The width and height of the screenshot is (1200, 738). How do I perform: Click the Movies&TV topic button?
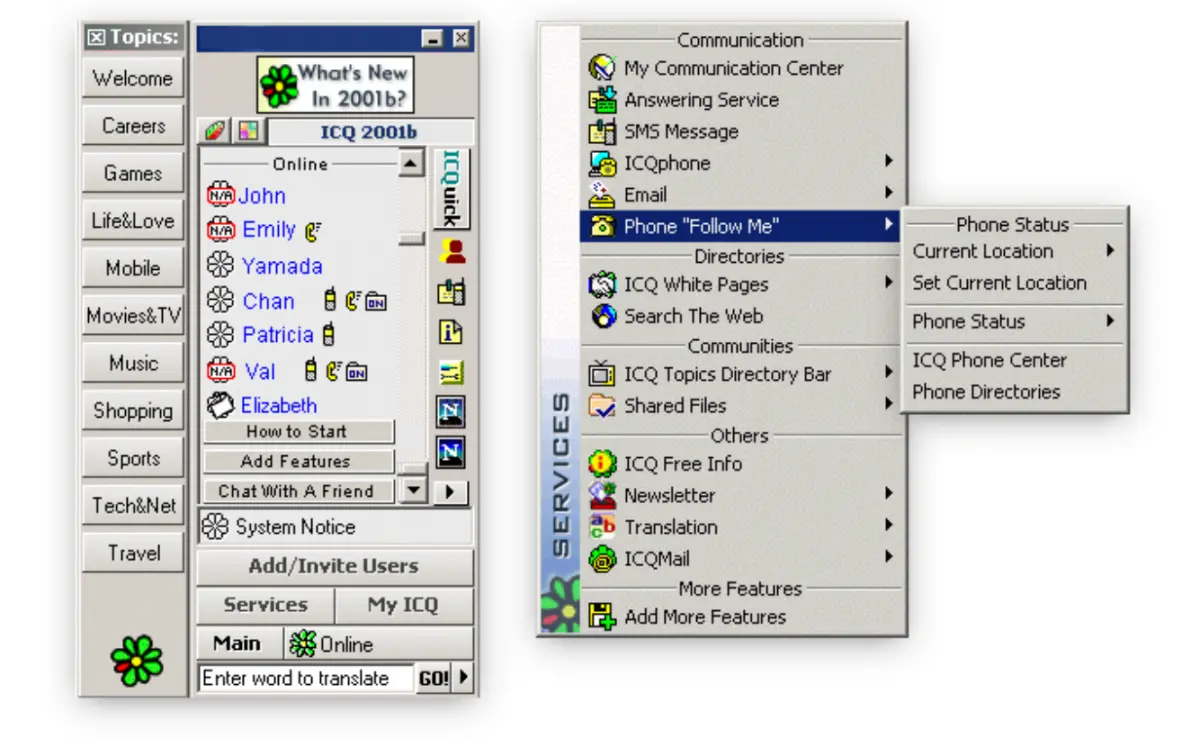[x=134, y=316]
